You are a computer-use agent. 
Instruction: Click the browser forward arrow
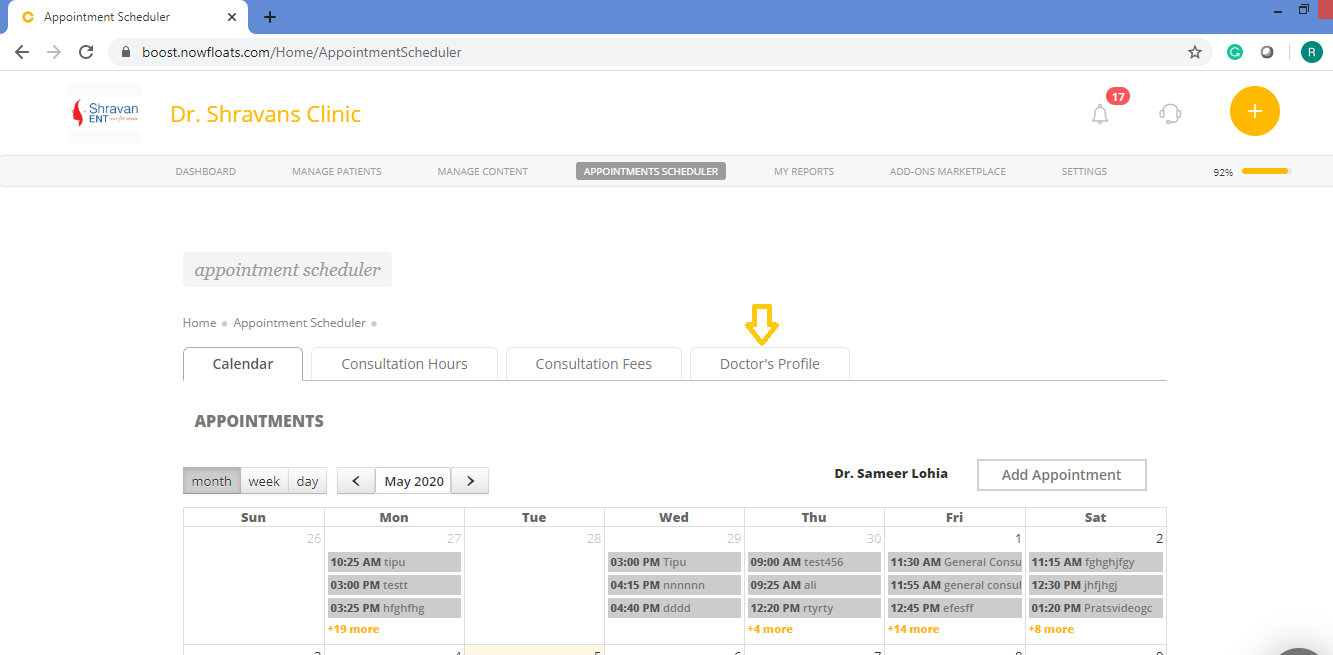pos(54,52)
